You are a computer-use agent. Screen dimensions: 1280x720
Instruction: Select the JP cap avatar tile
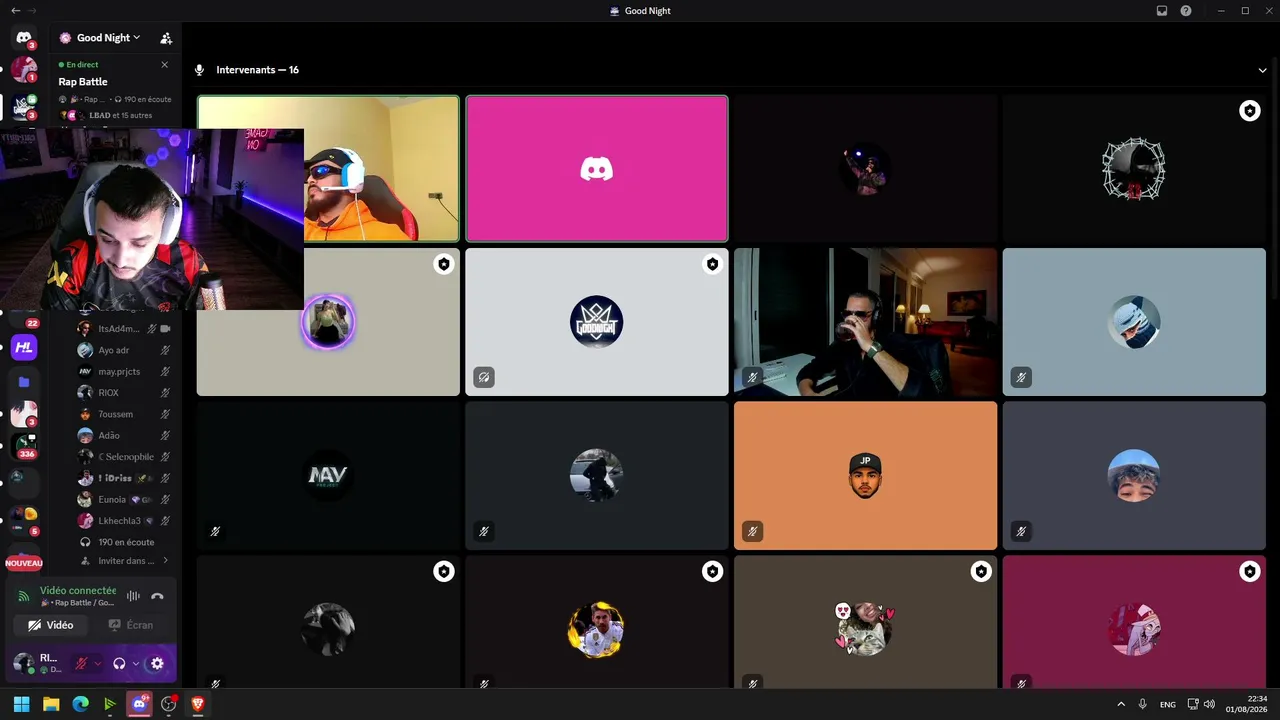coord(865,475)
